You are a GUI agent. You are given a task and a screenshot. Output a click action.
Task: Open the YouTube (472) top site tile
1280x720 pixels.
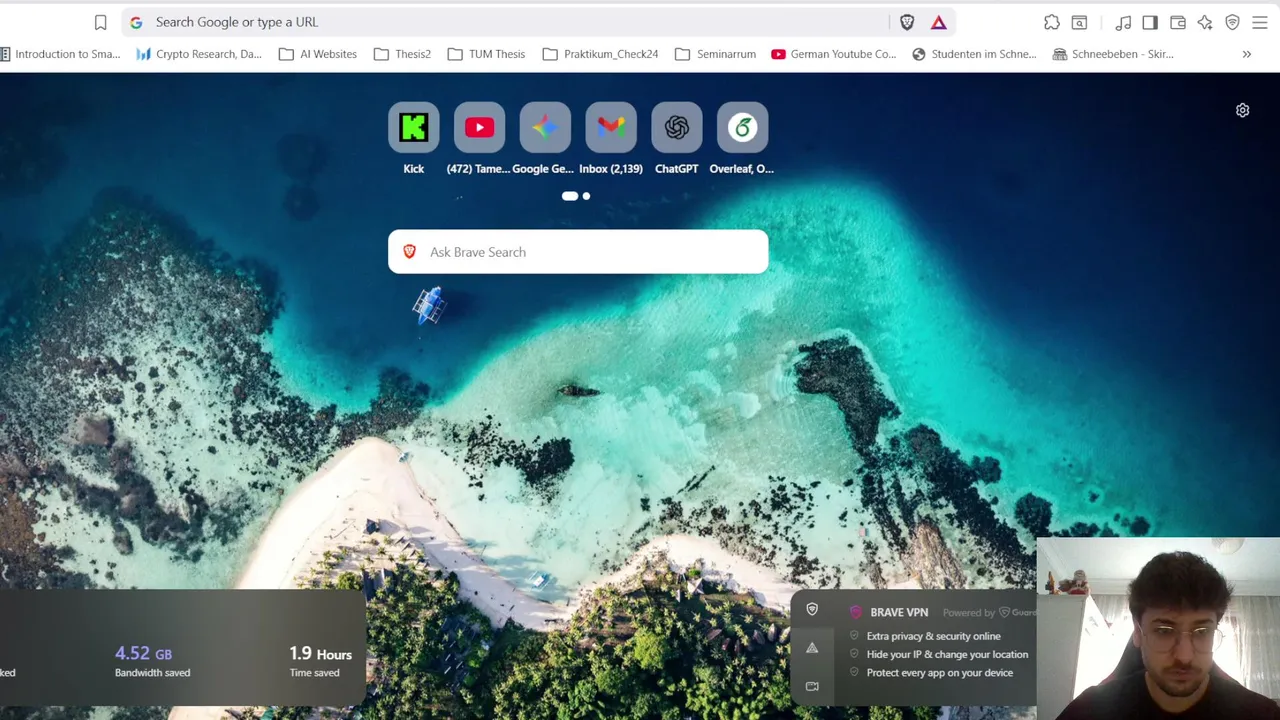(479, 139)
